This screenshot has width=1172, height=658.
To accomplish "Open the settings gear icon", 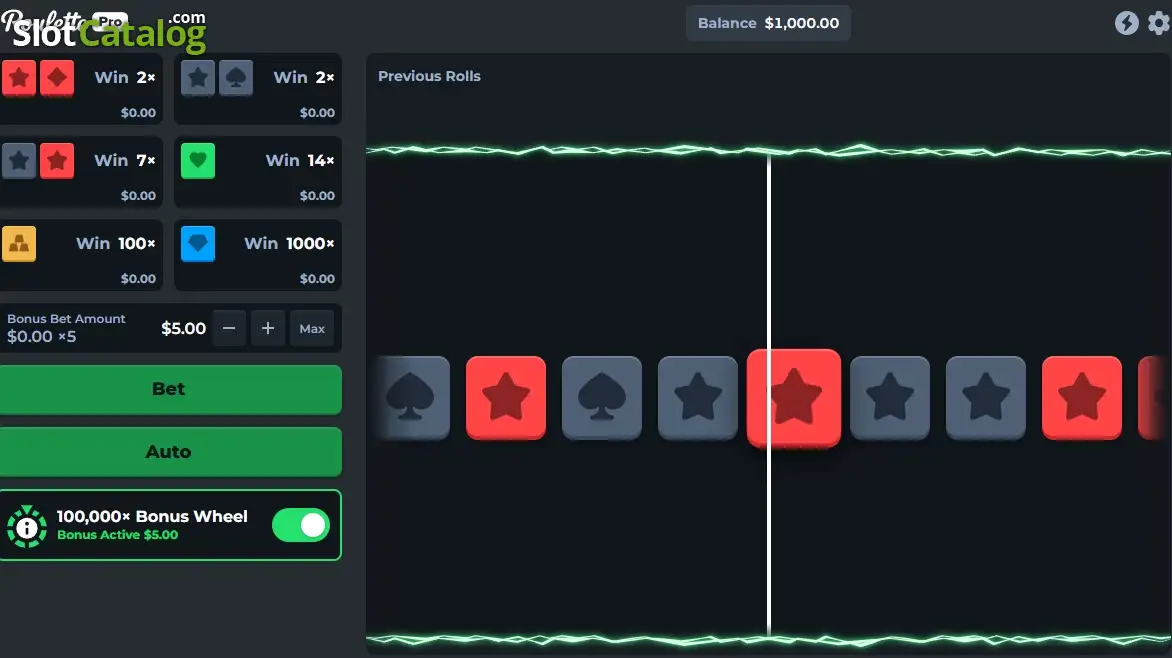I will 1159,23.
